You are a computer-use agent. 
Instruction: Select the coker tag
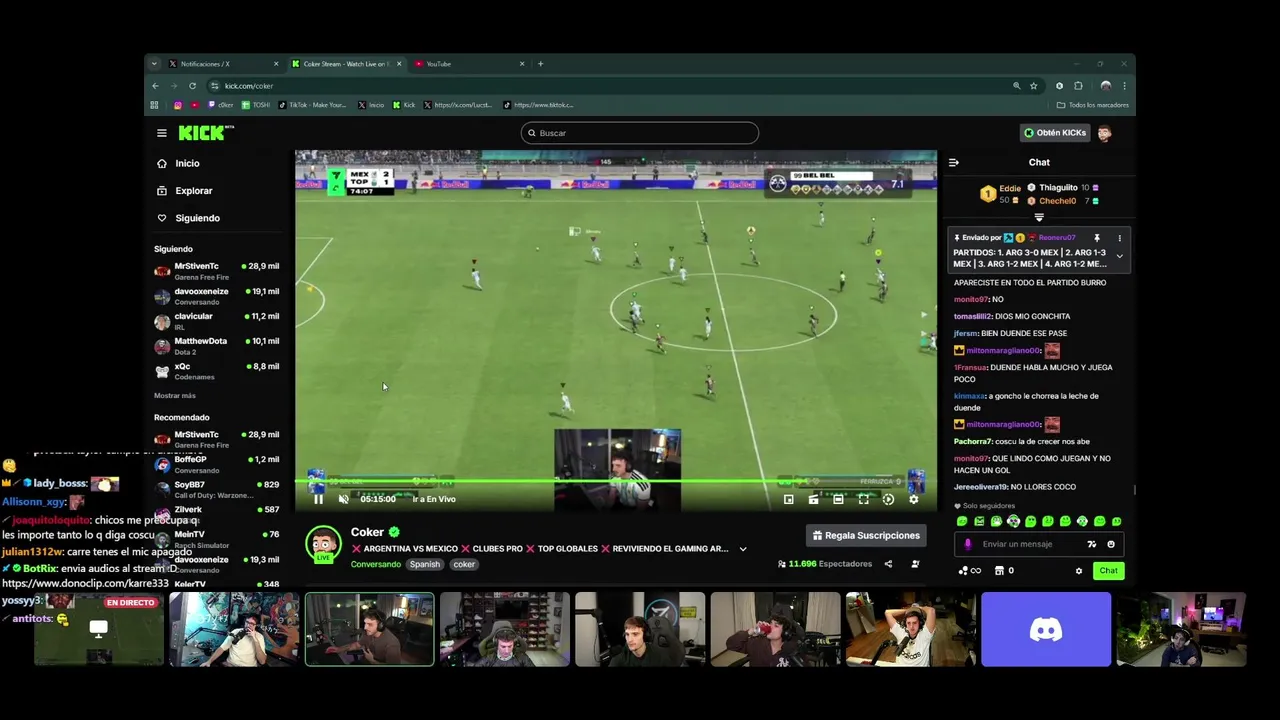tap(464, 564)
